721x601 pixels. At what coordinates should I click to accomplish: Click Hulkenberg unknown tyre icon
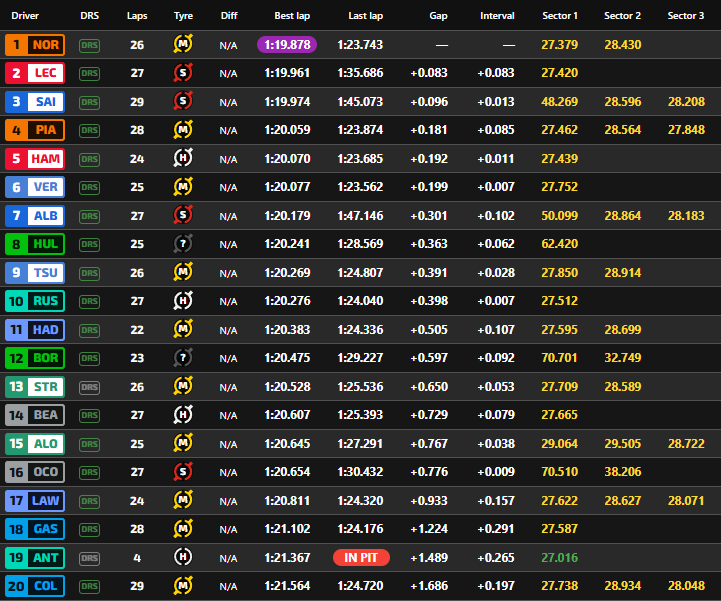[x=183, y=244]
